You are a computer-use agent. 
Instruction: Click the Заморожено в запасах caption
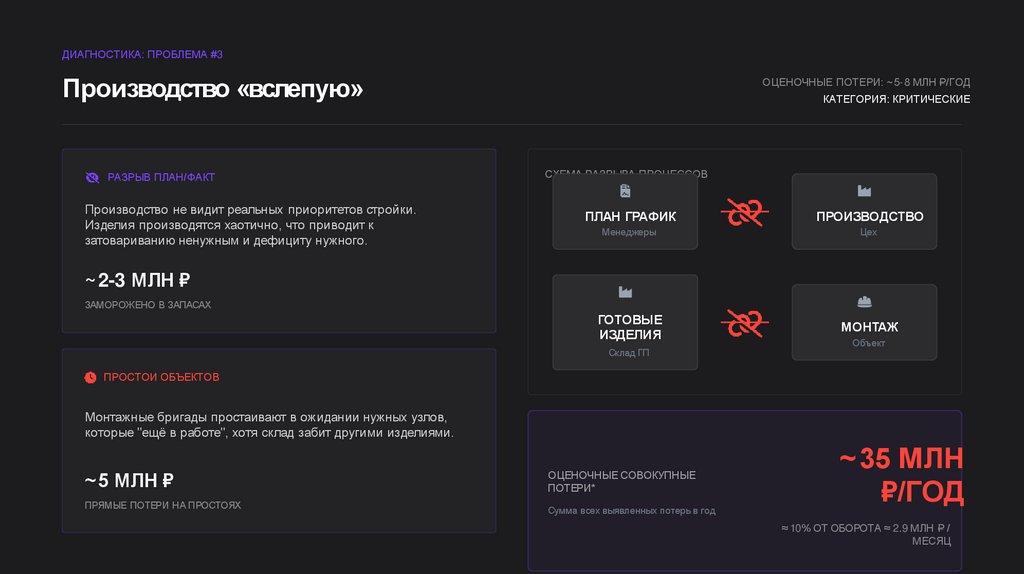pyautogui.click(x=148, y=304)
